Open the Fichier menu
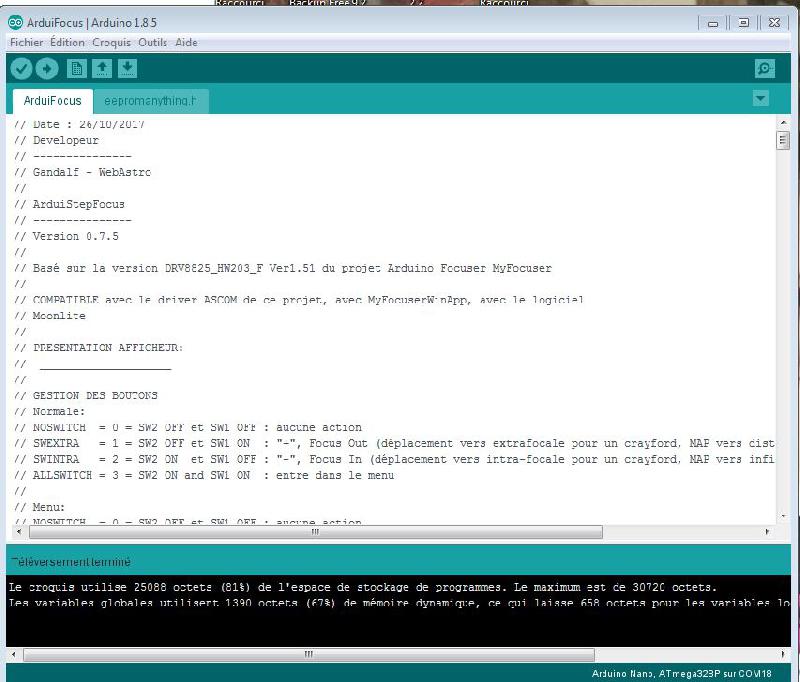800x682 pixels. point(27,42)
